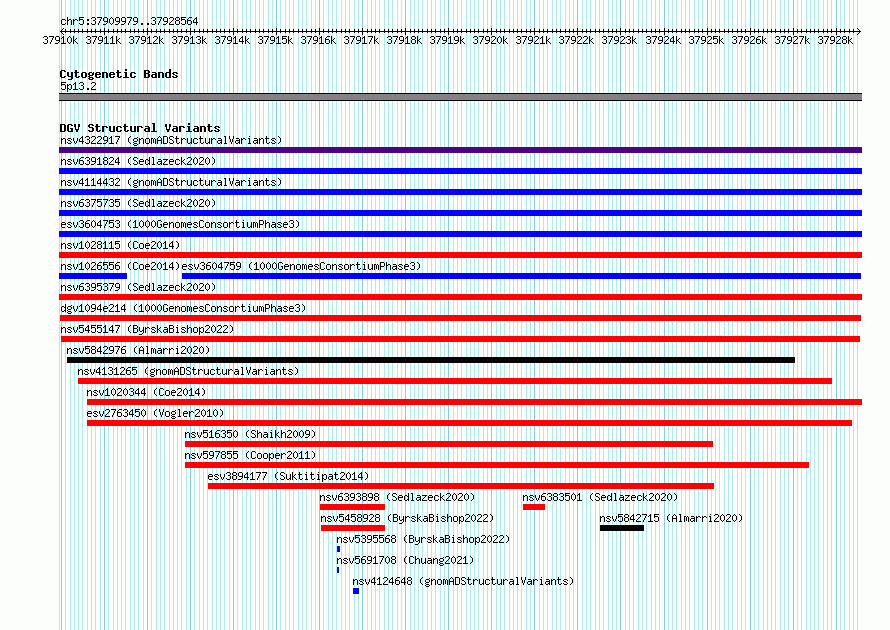Click the nsv6393898 (Sedlazeck2020) label
Viewport: 890px width, 630px height.
tap(397, 497)
